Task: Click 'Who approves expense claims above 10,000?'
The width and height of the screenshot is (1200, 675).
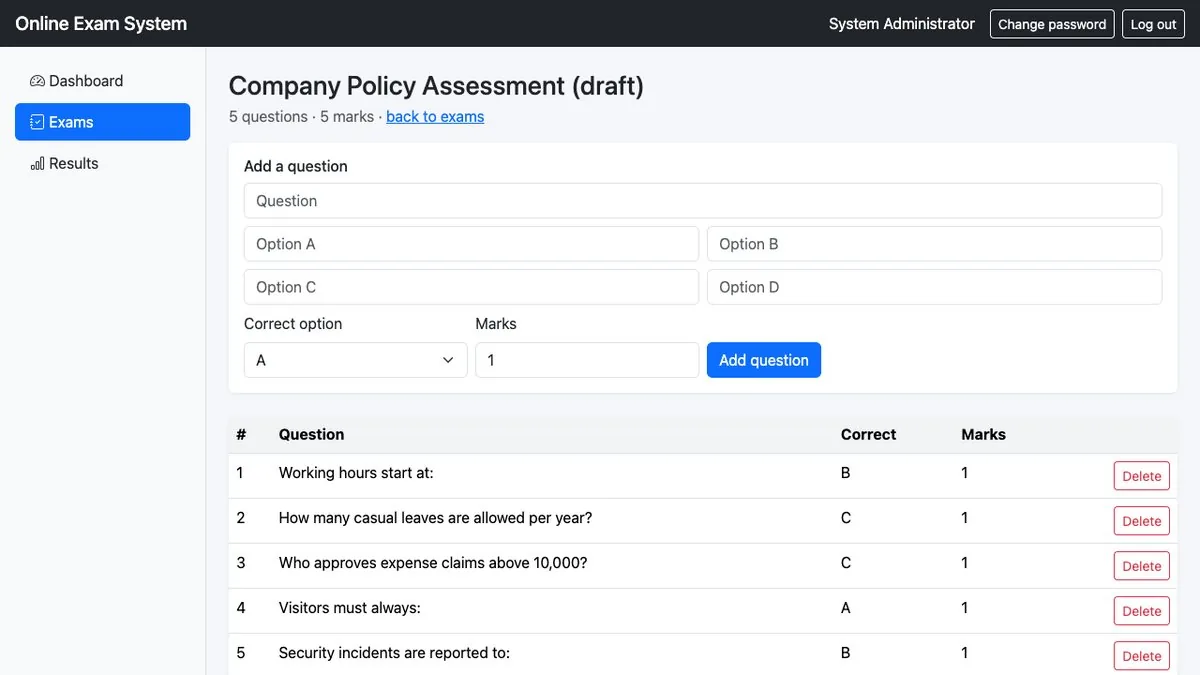Action: point(433,563)
